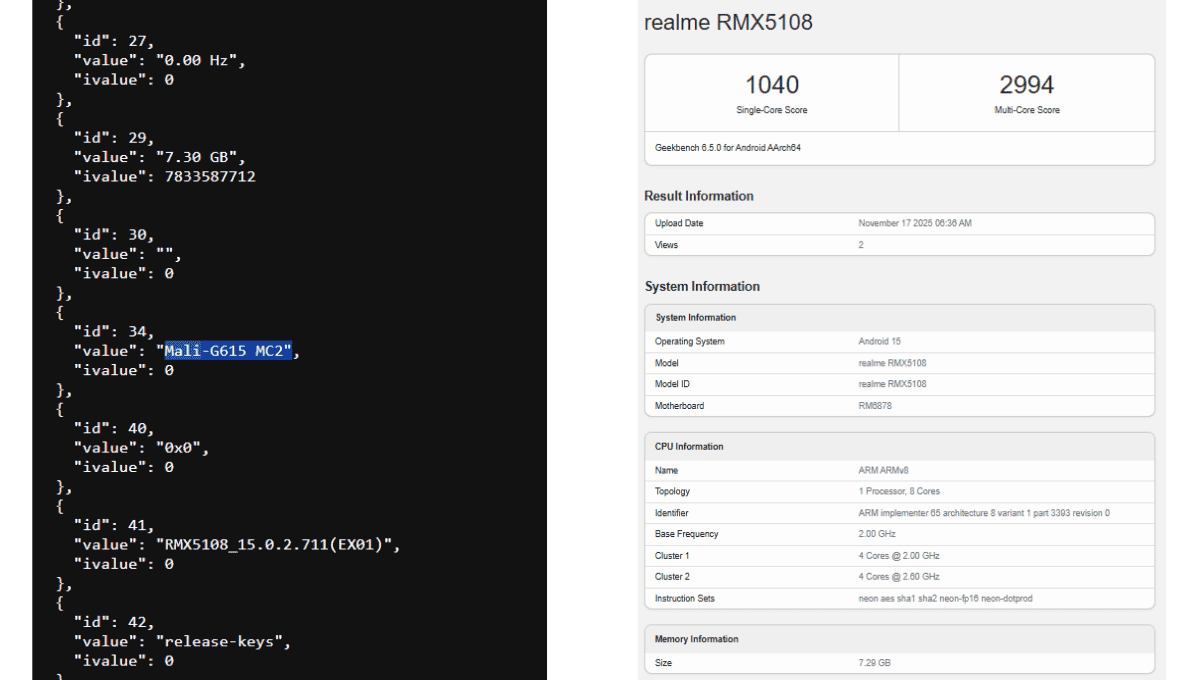Screen dimensions: 1200x680
Task: Select the "7.29 GB" memory size value
Action: click(875, 663)
